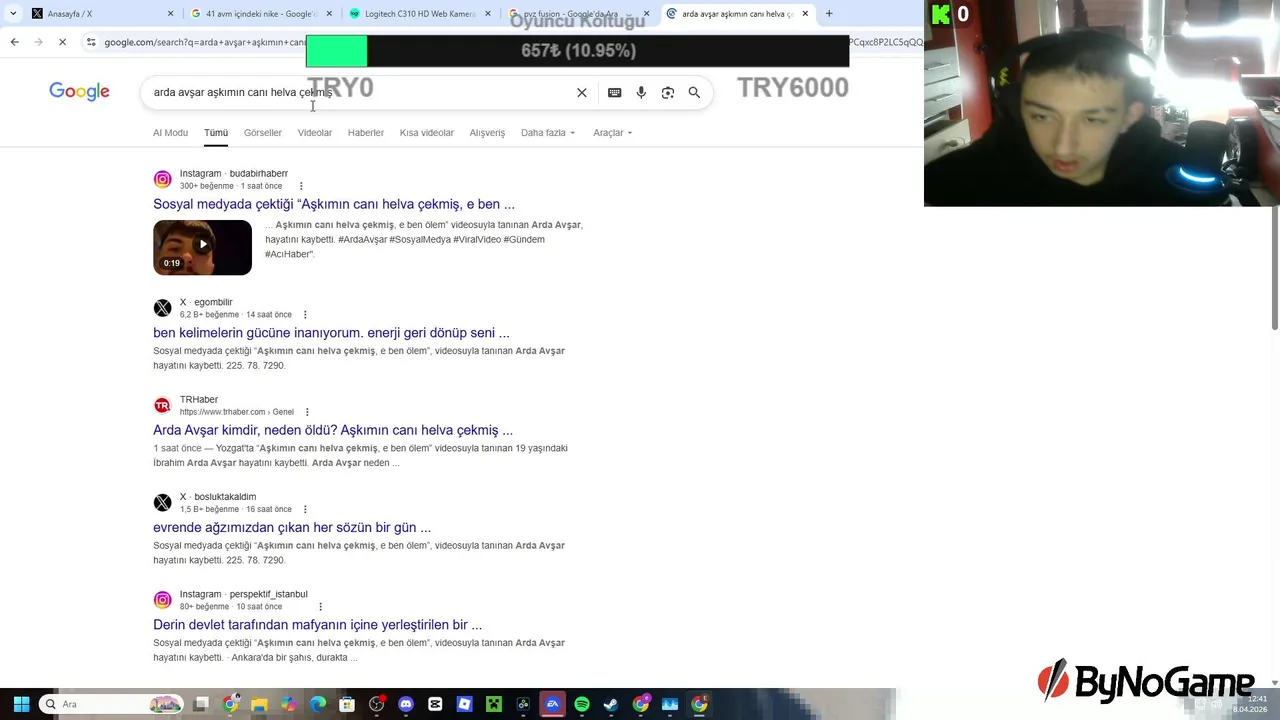Open more options for TRHaber result
1280x720 pixels.
307,412
